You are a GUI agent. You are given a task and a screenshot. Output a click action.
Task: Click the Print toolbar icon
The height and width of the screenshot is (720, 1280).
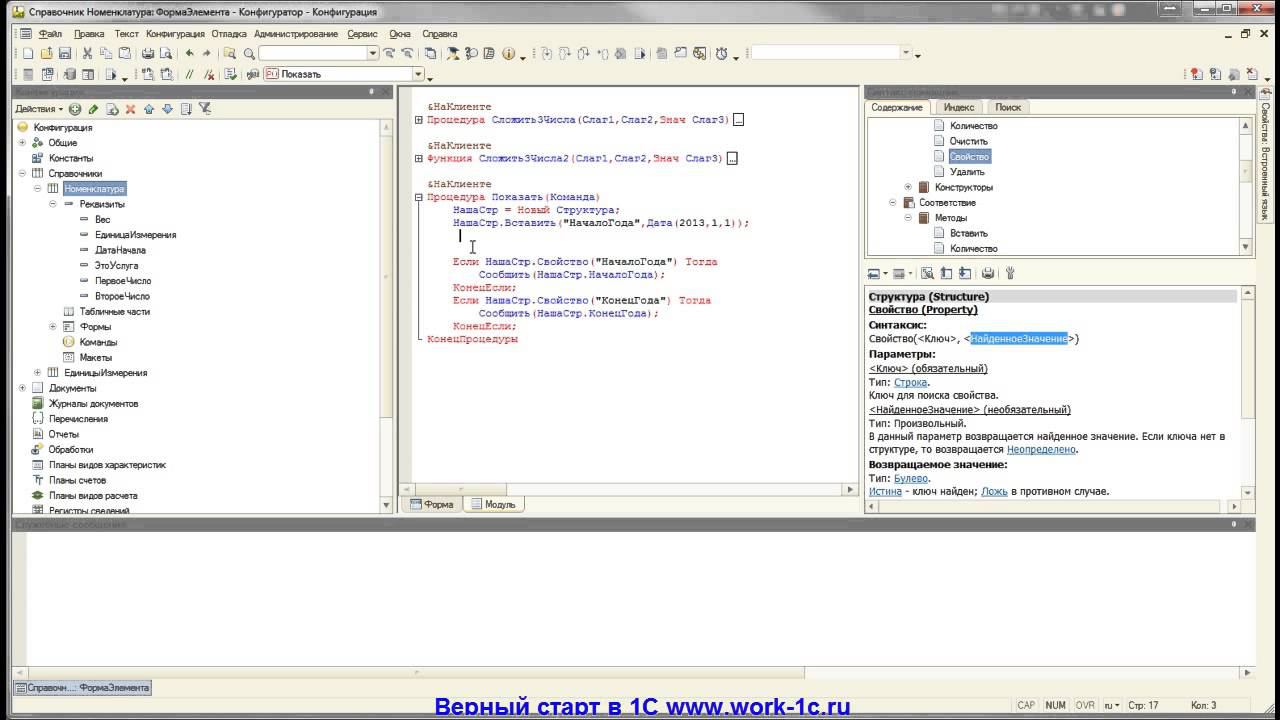click(x=148, y=53)
